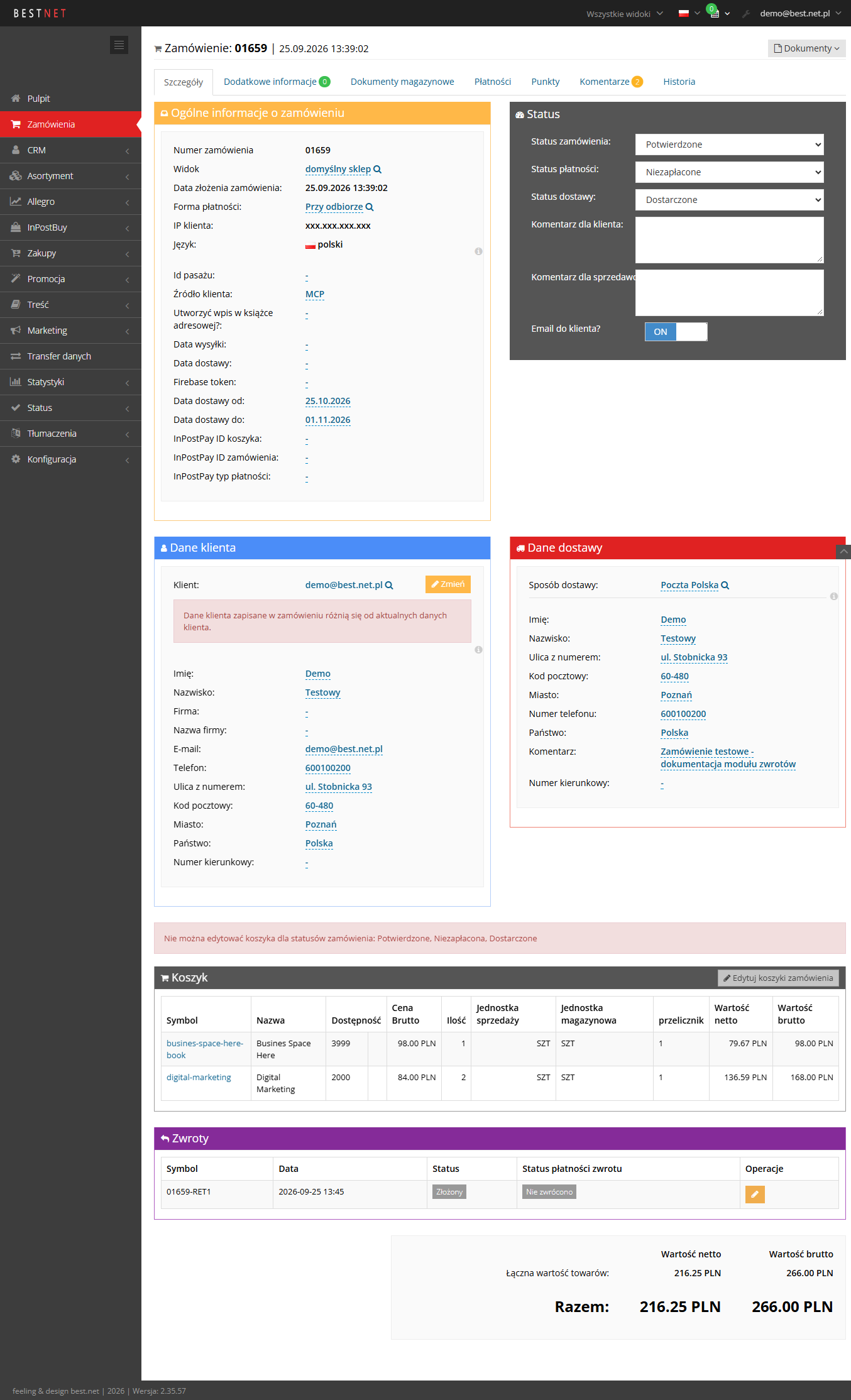The height and width of the screenshot is (1400, 851).
Task: Click the magnifier beside Przy odbiorze
Action: click(x=370, y=207)
